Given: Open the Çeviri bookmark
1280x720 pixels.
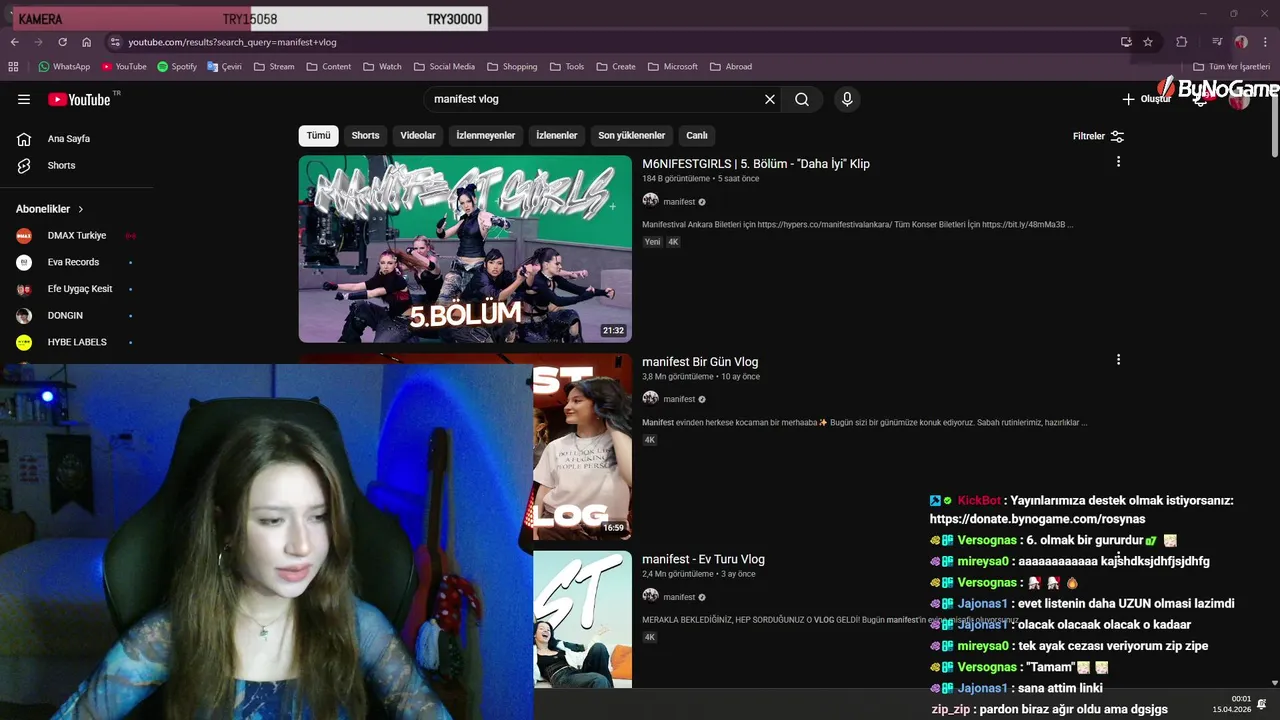Looking at the screenshot, I should click(225, 67).
